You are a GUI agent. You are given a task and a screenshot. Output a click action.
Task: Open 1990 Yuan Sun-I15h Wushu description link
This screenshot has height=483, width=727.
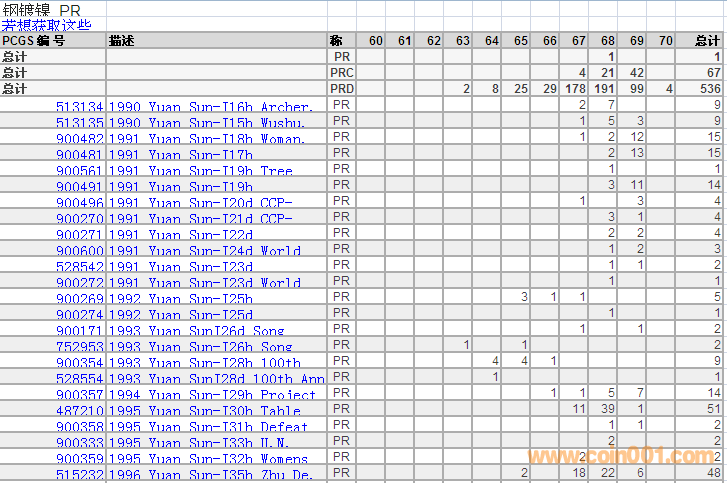pos(206,123)
